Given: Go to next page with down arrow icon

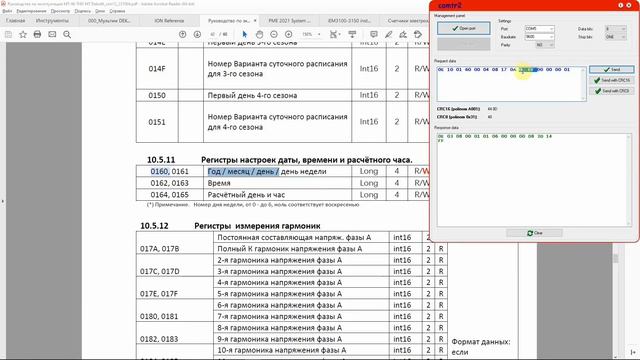Looking at the screenshot, I should [x=197, y=34].
